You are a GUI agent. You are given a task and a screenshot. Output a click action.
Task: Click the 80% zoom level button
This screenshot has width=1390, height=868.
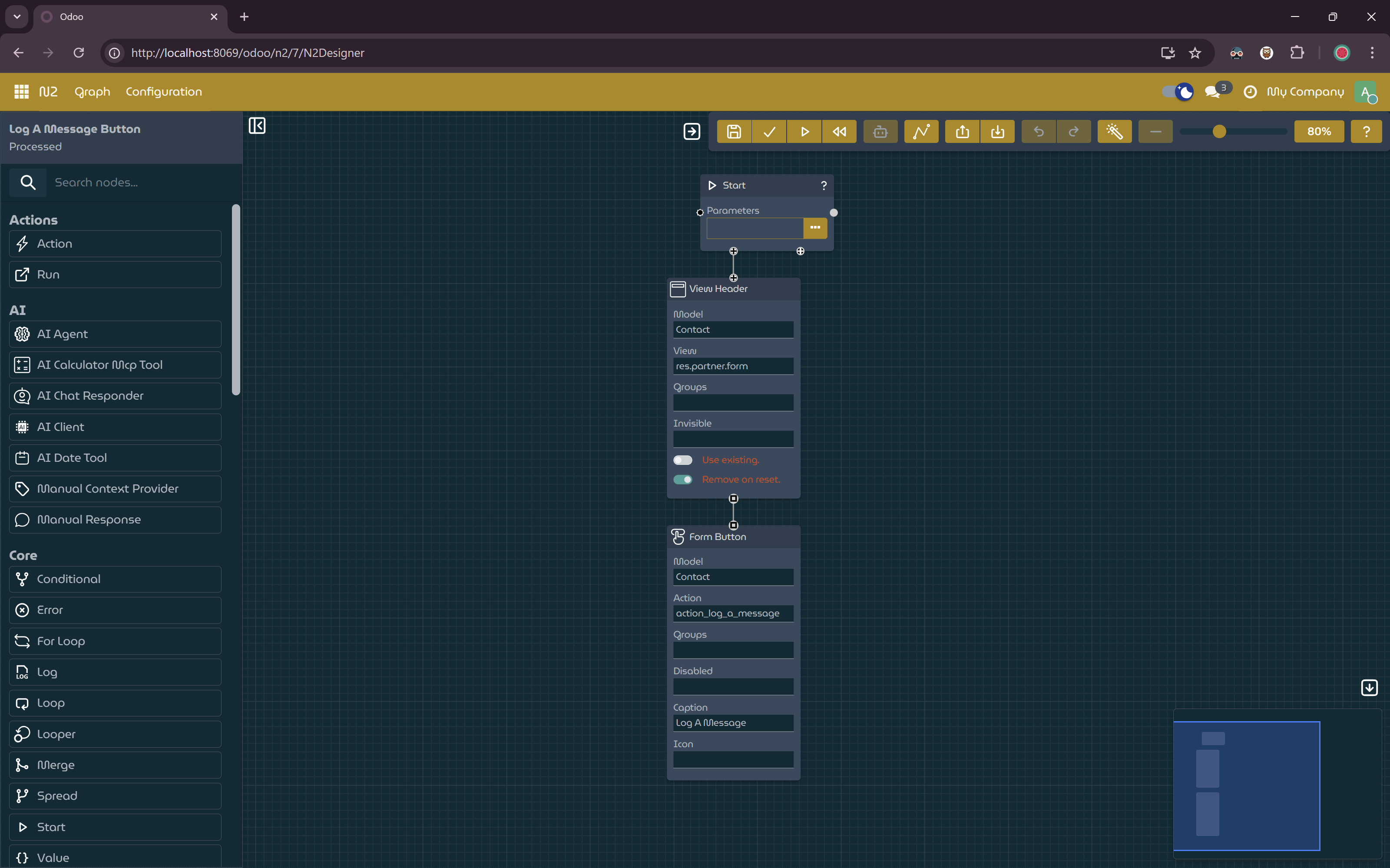[1319, 132]
